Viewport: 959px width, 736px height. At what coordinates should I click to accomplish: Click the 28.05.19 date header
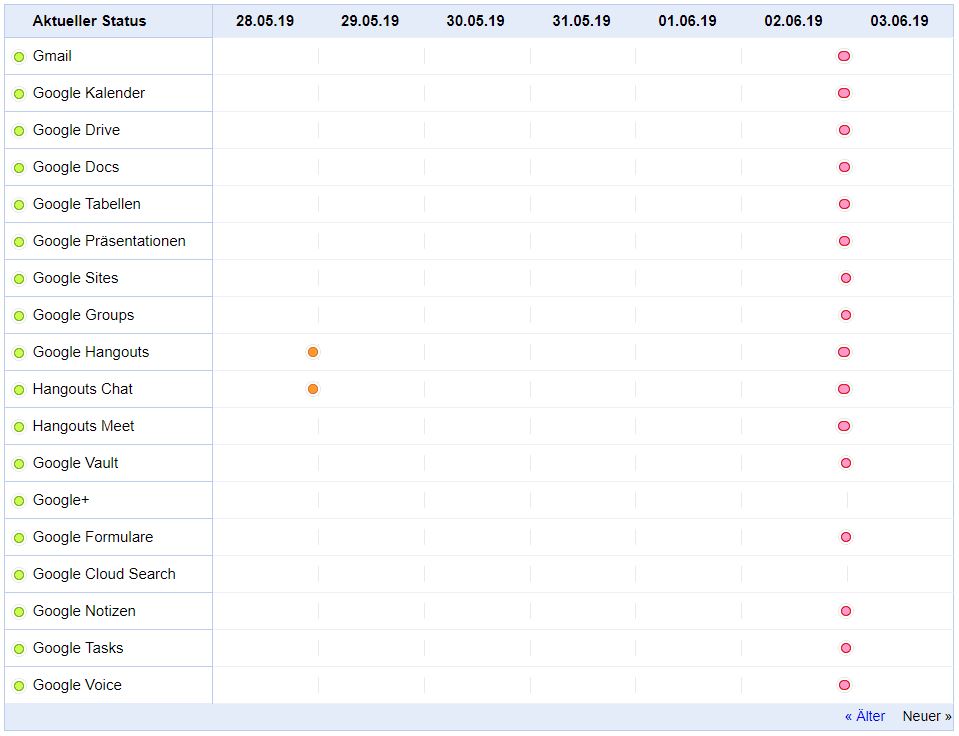265,21
